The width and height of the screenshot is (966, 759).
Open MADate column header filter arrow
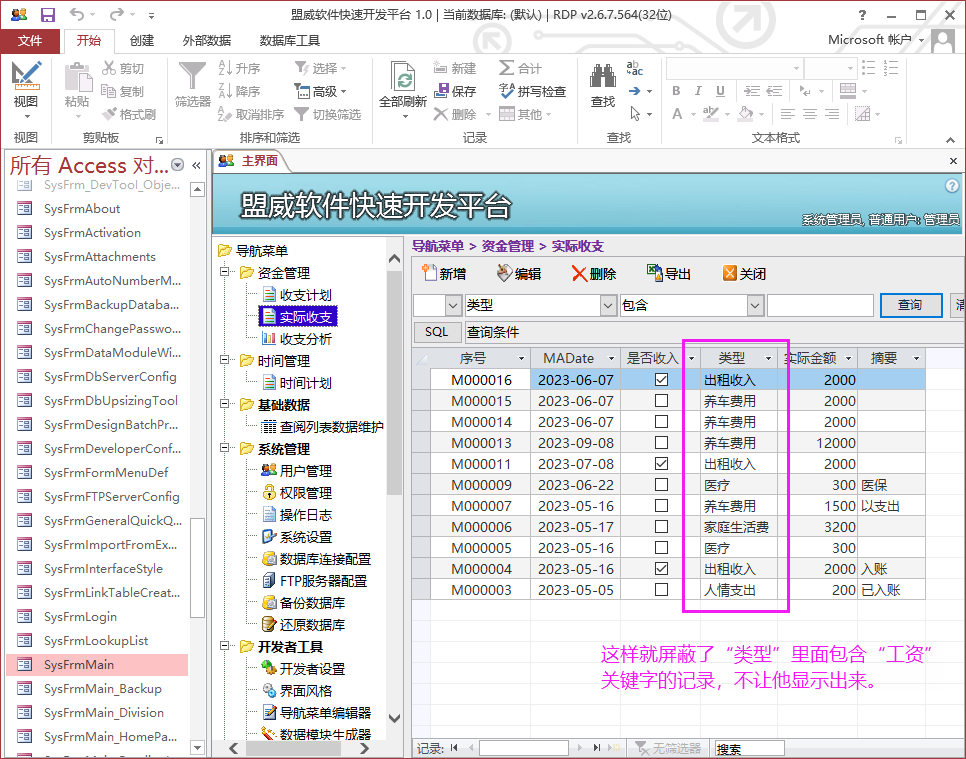pos(611,359)
